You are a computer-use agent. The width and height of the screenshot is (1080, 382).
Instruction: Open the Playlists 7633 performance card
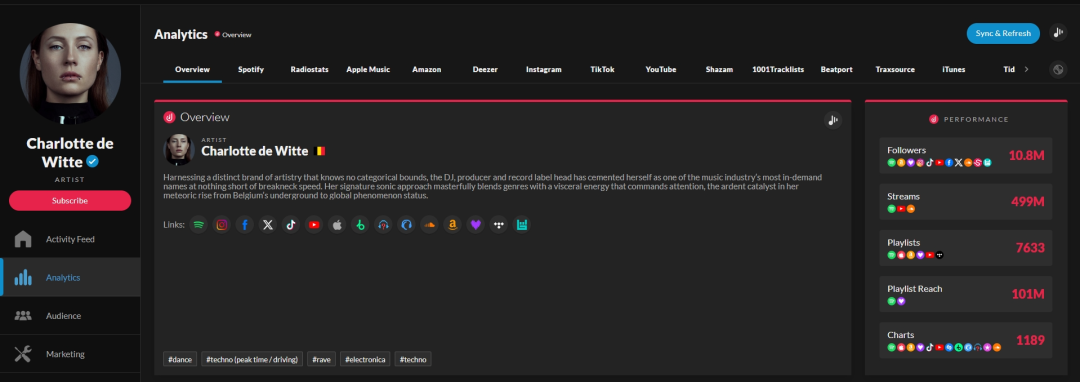pos(966,248)
